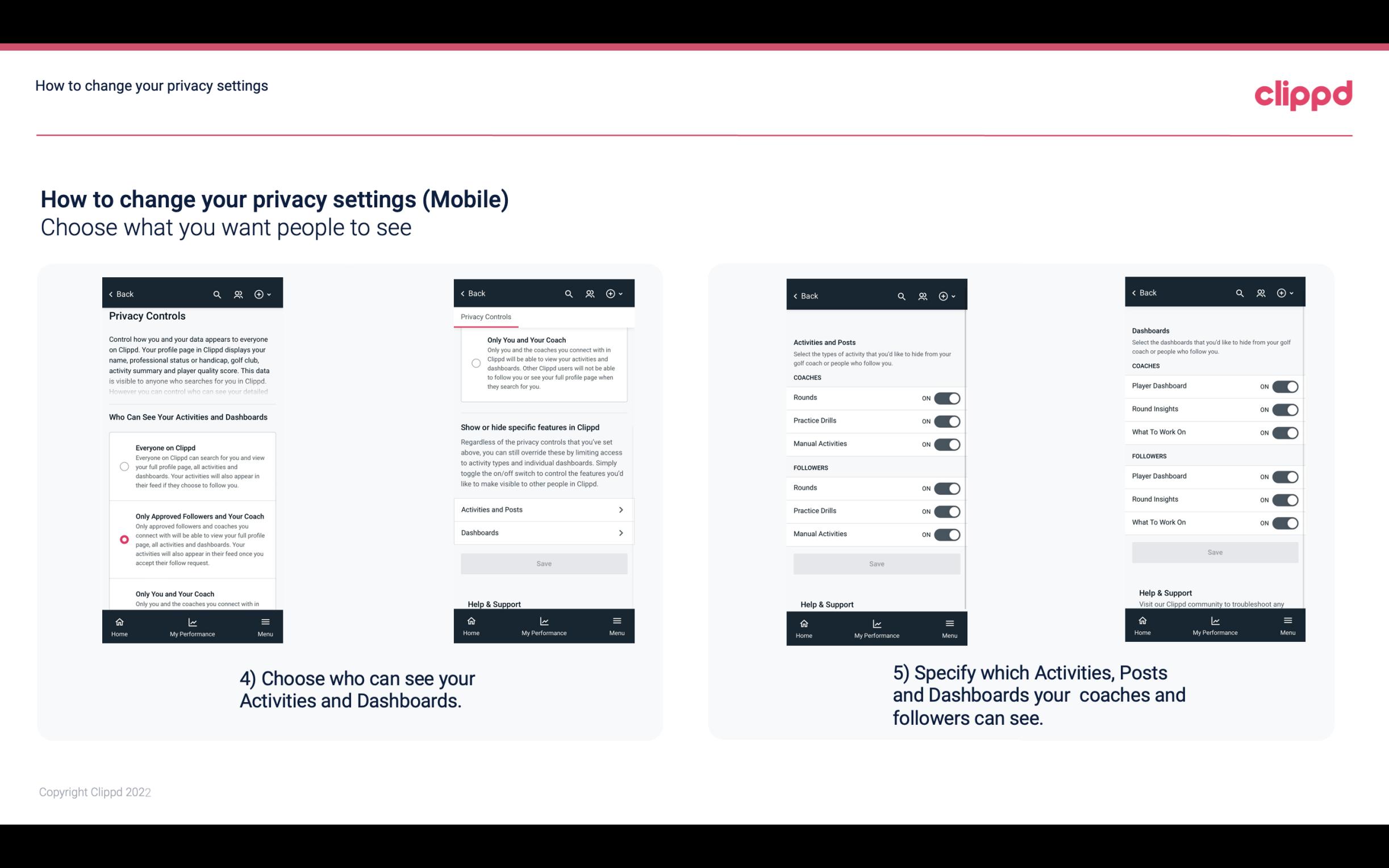The image size is (1389, 868).
Task: Disable Player Dashboard toggle under Followers
Action: pyautogui.click(x=1285, y=476)
